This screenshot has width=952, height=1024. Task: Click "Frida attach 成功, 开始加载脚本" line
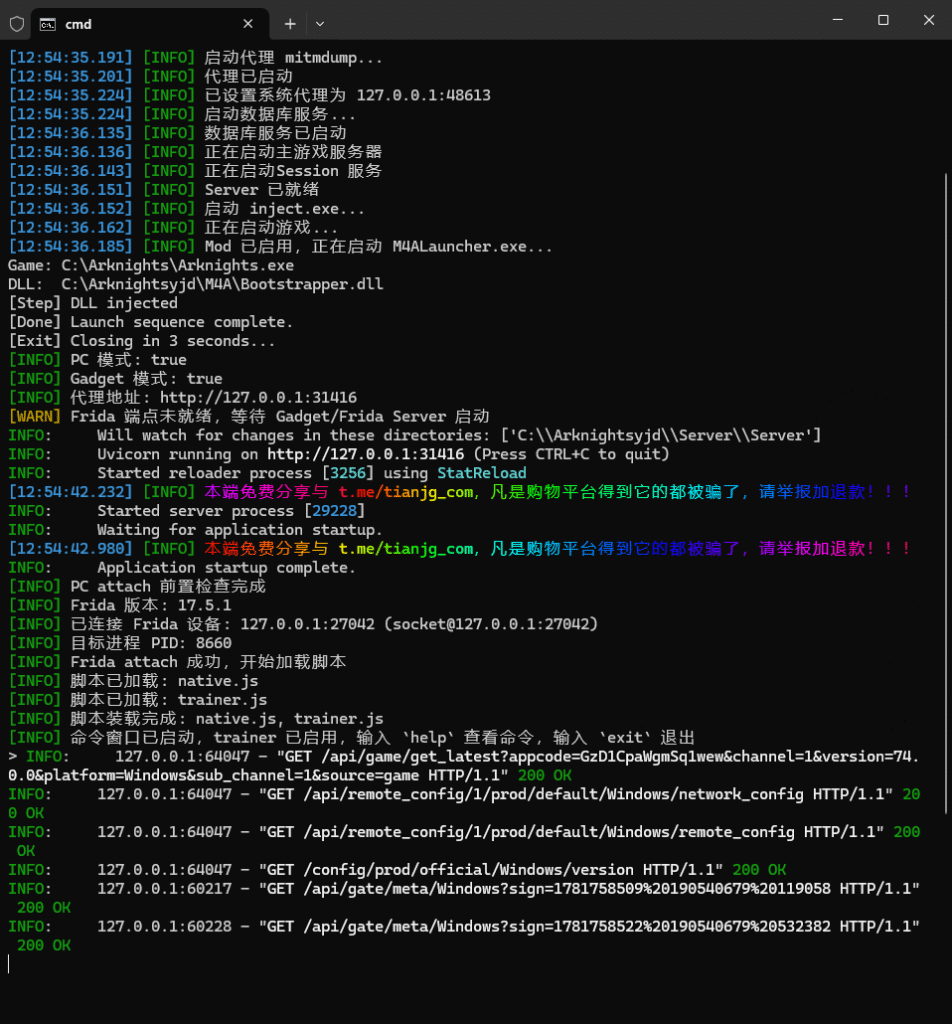tap(177, 662)
